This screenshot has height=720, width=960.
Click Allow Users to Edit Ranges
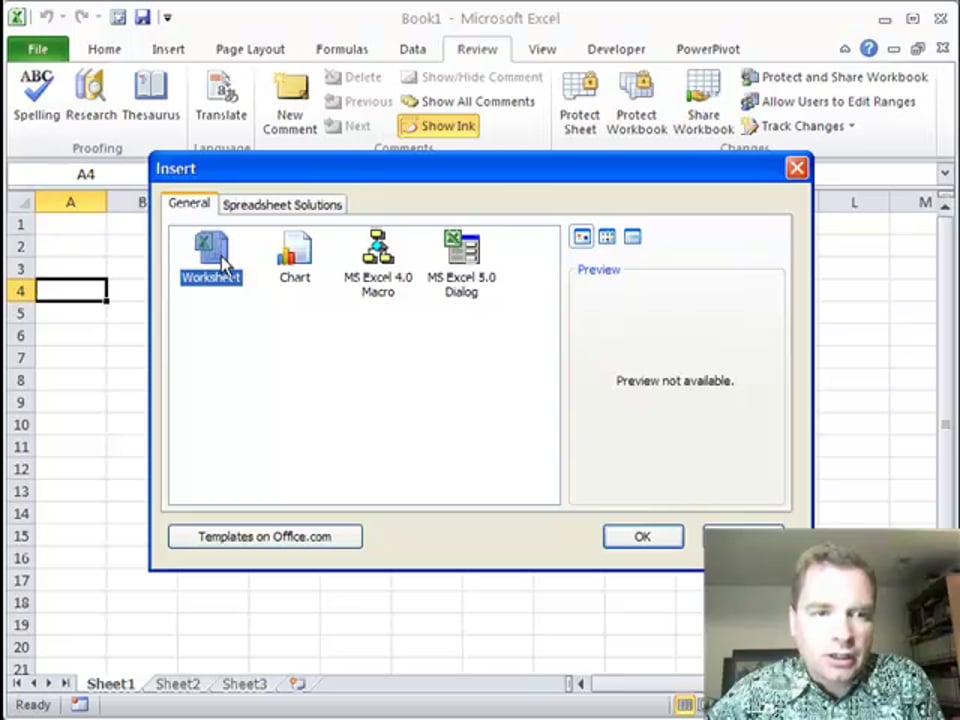(x=828, y=102)
